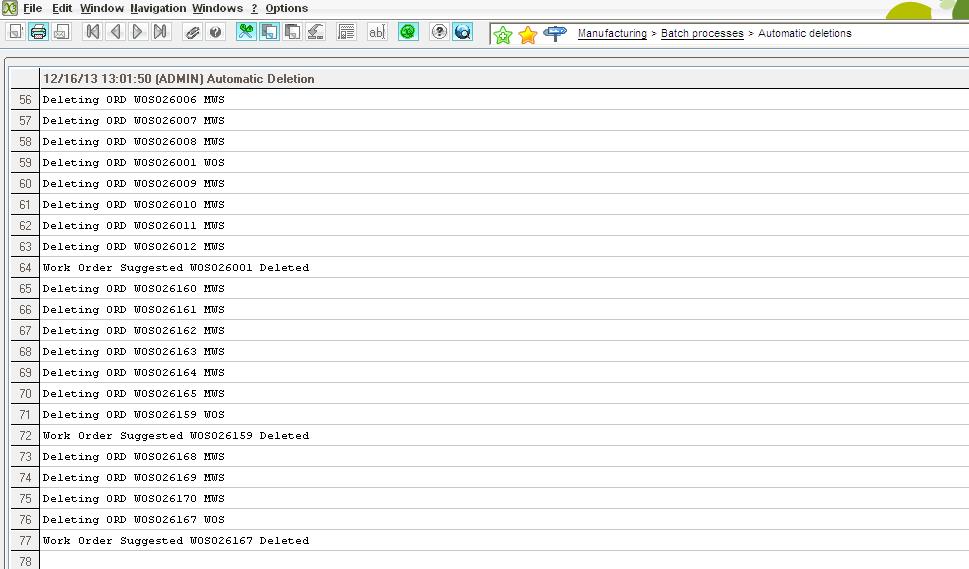Open the File menu
Viewport: 969px width, 569px height.
pyautogui.click(x=32, y=8)
